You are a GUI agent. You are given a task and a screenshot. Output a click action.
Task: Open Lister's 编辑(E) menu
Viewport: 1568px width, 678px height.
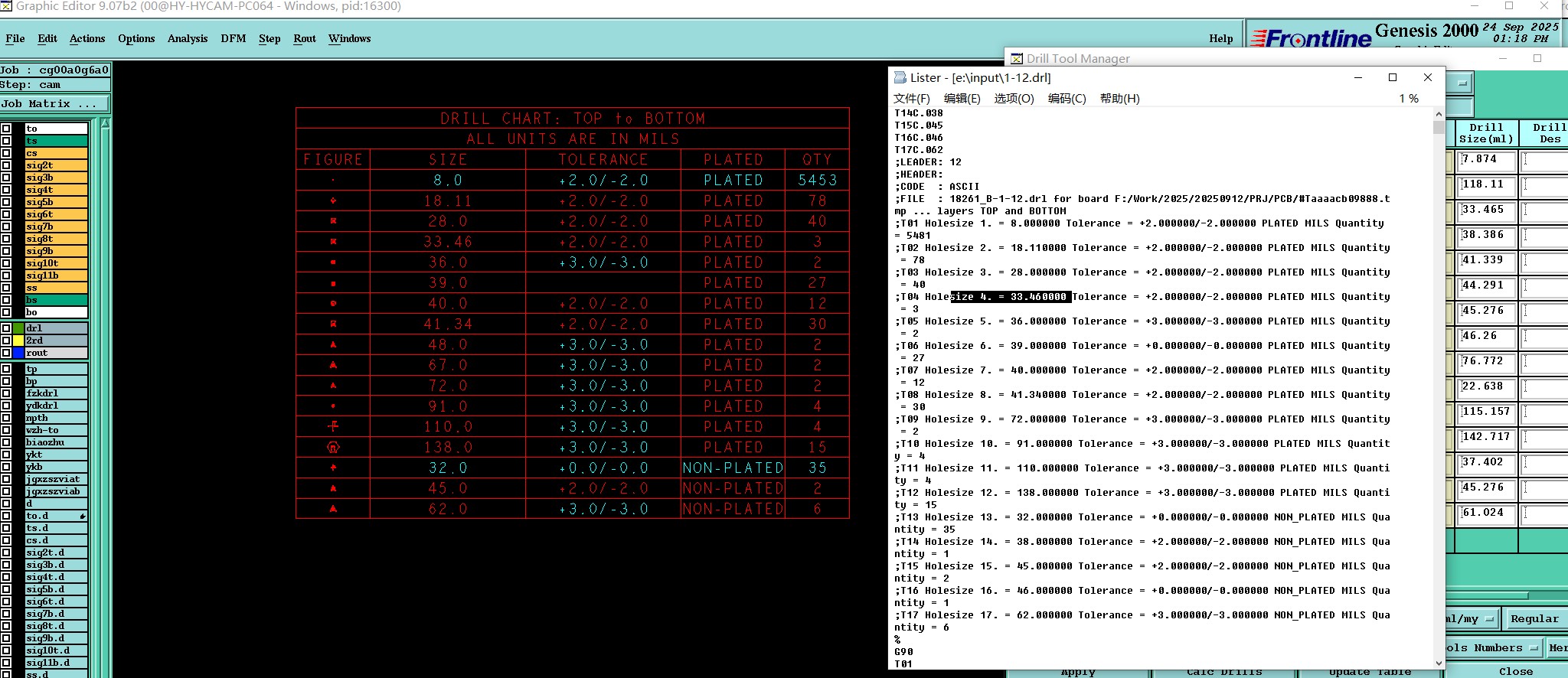point(962,99)
